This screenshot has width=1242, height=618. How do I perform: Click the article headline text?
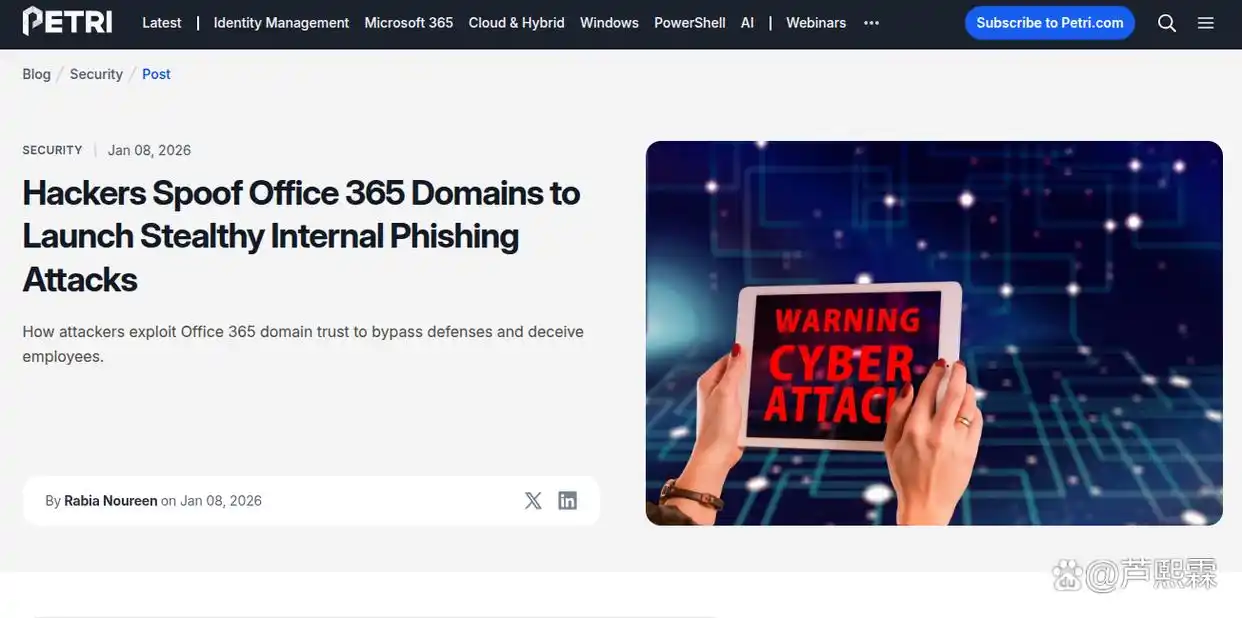point(301,236)
